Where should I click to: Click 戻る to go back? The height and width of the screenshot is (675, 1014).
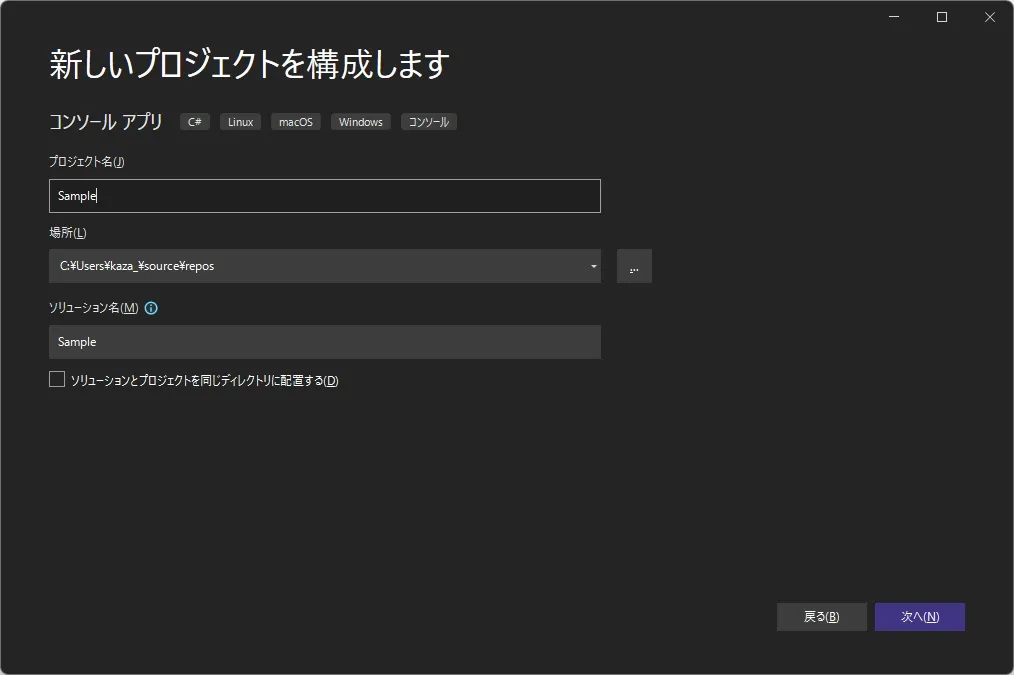(821, 616)
